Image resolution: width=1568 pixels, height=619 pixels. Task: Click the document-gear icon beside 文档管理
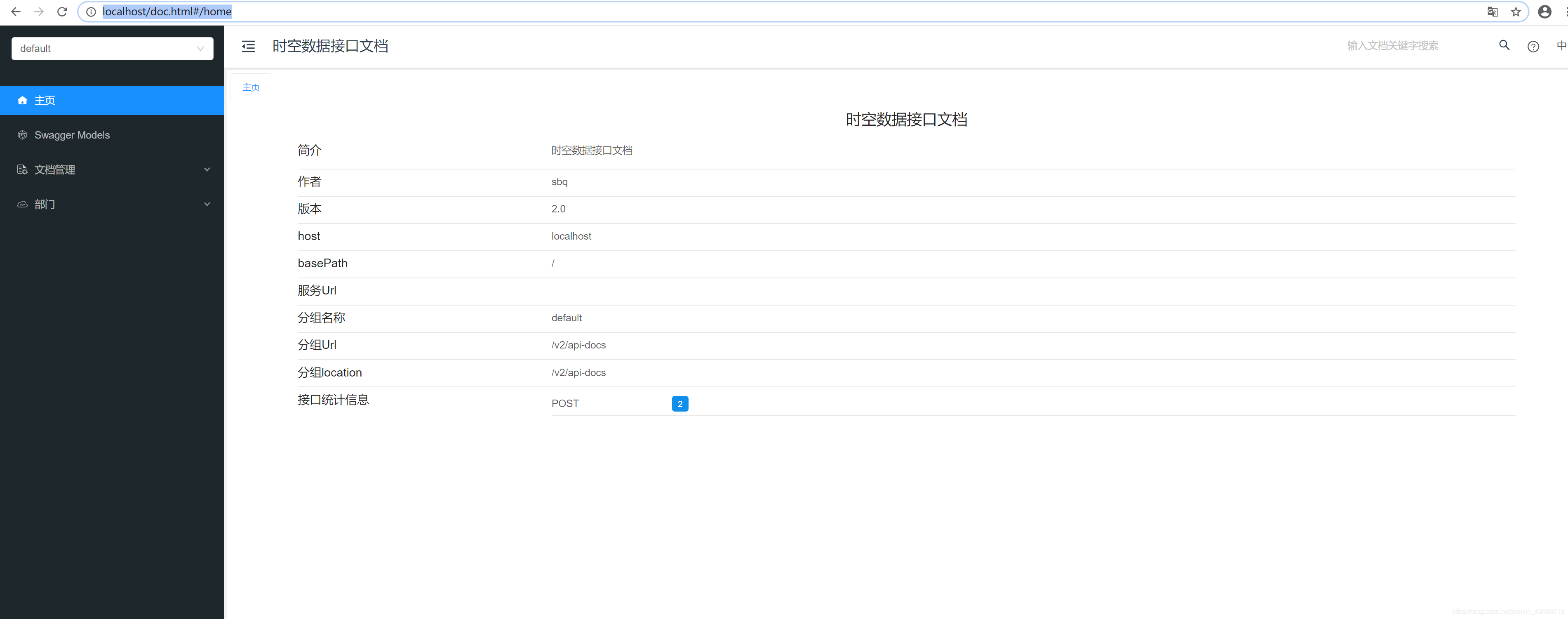22,170
